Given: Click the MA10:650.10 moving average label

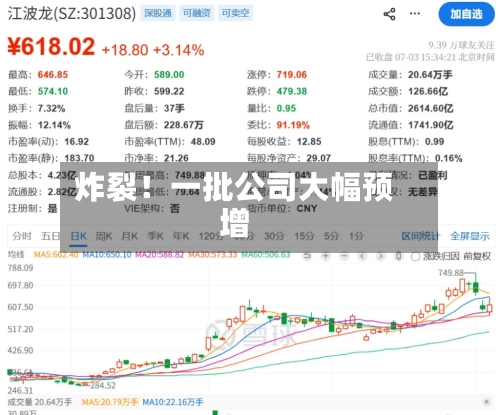Looking at the screenshot, I should point(107,255).
